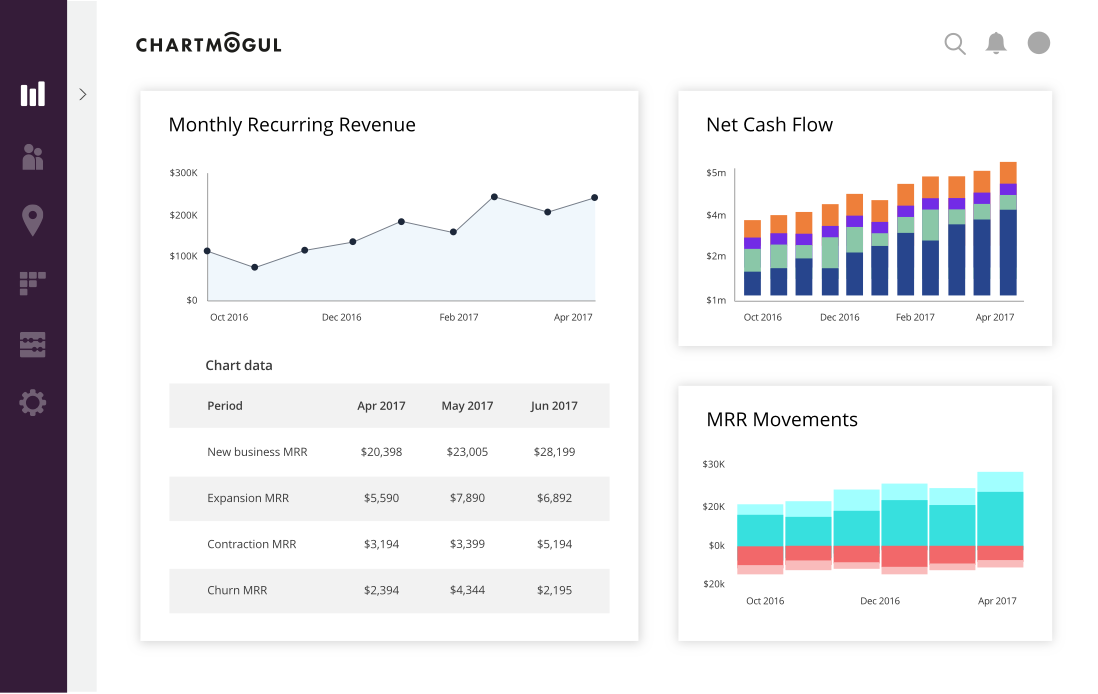
Task: Expand the sidebar with chevron arrow
Action: click(83, 94)
